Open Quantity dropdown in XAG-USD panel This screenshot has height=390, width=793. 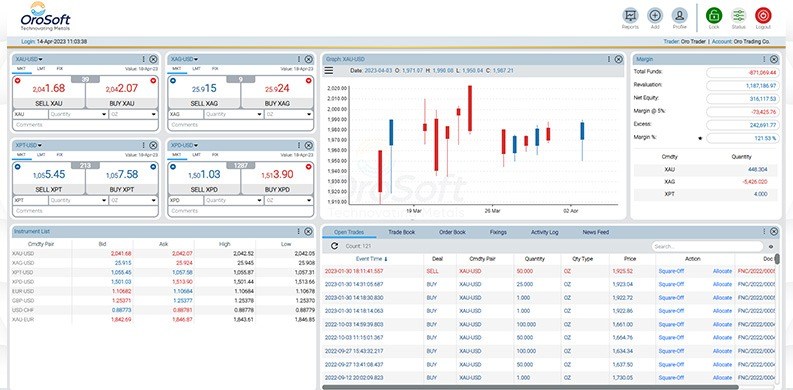click(233, 114)
